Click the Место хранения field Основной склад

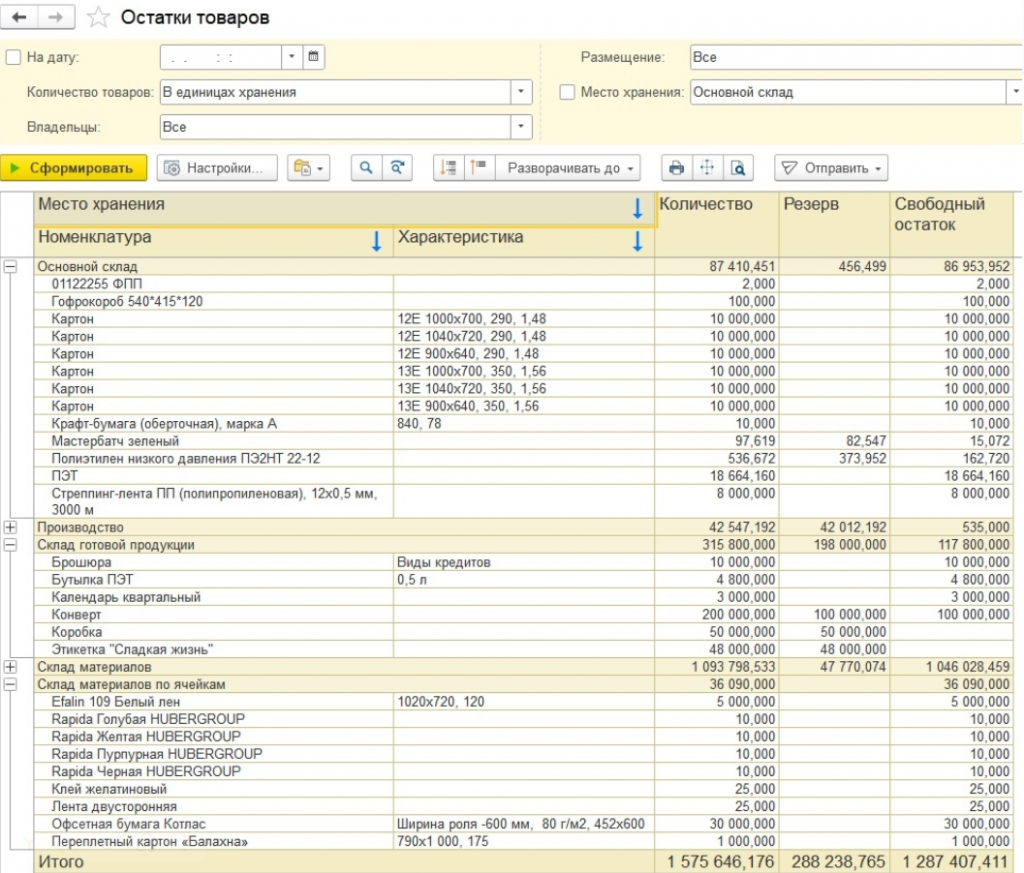(848, 92)
